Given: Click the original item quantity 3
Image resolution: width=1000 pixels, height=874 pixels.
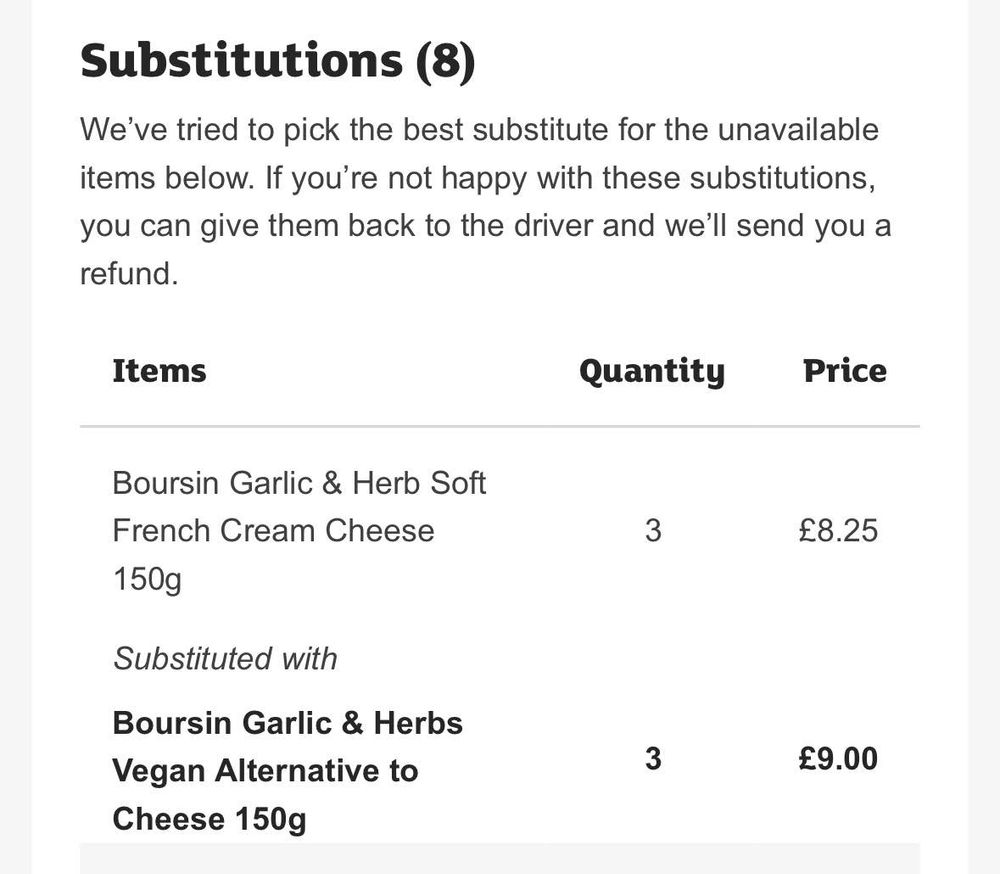Looking at the screenshot, I should 653,531.
